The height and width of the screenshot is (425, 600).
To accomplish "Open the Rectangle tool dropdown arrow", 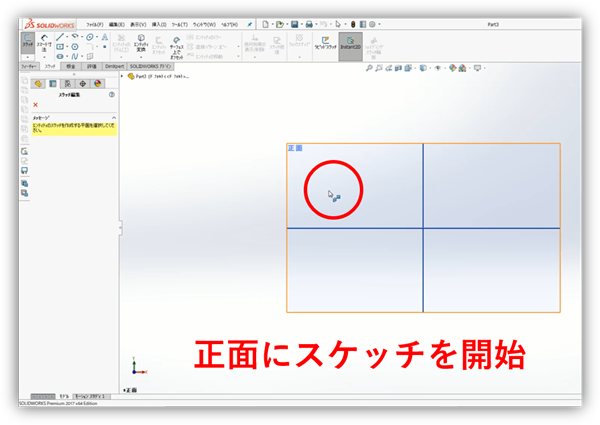I will (67, 47).
